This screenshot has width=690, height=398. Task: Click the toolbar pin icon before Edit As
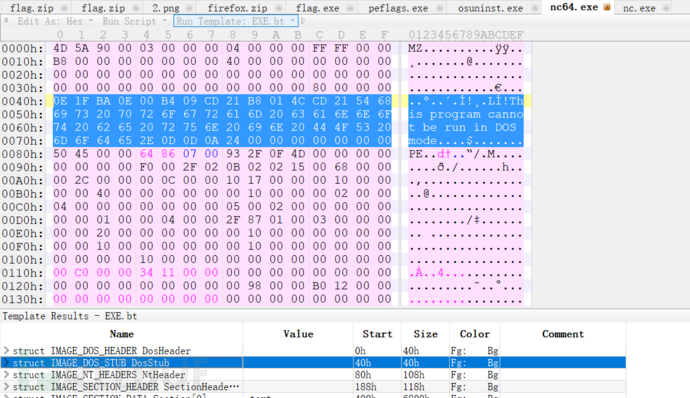click(6, 21)
